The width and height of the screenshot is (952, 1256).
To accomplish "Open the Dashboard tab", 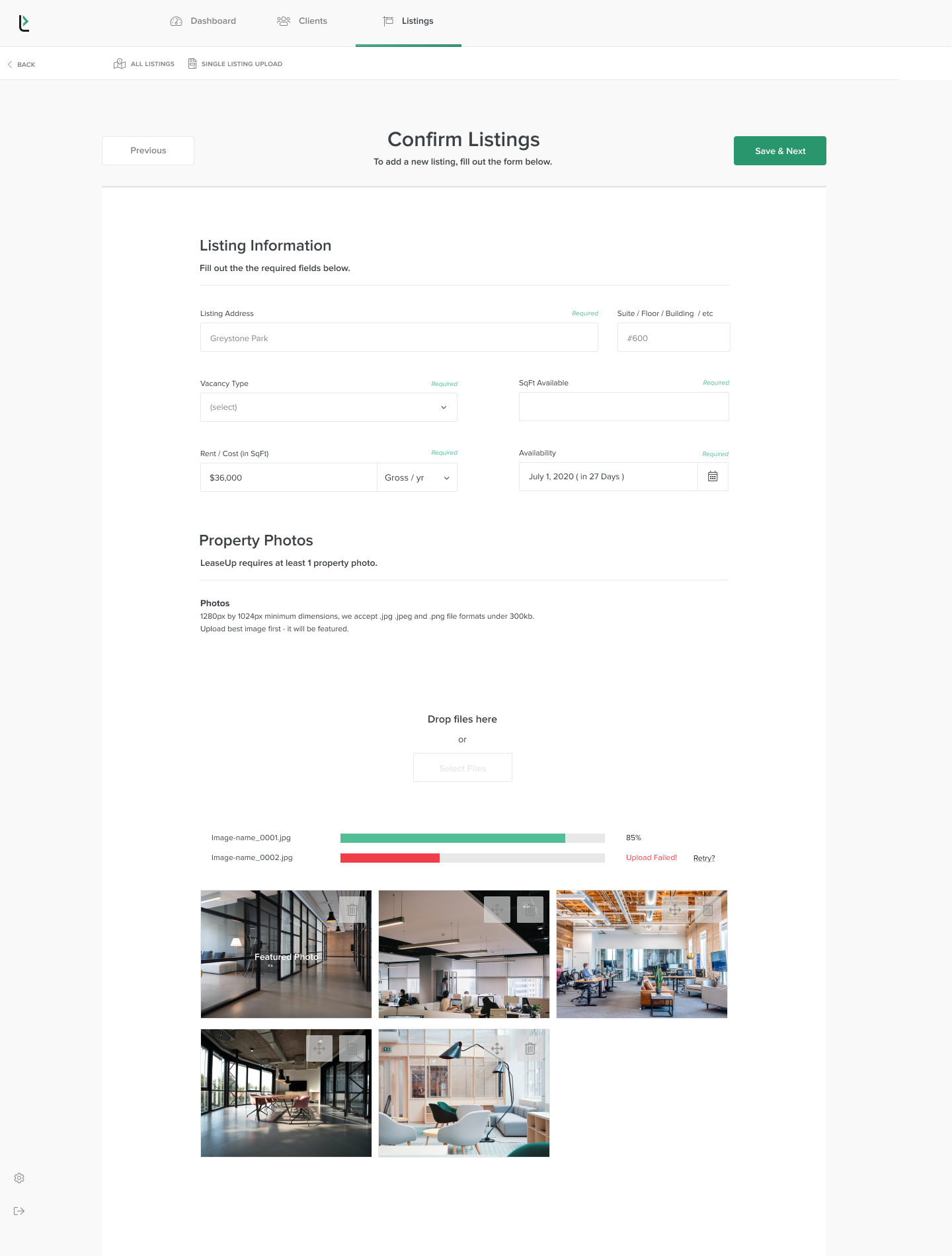I will (203, 21).
